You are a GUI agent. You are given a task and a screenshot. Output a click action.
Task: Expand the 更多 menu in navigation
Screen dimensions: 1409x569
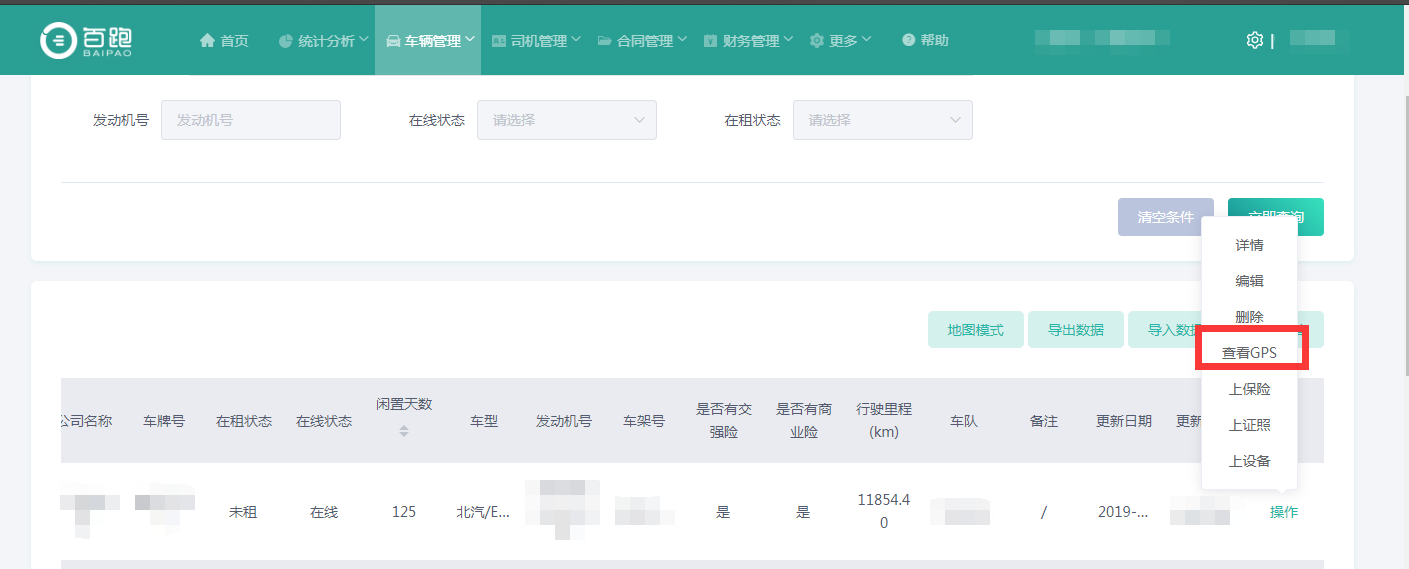coord(841,41)
